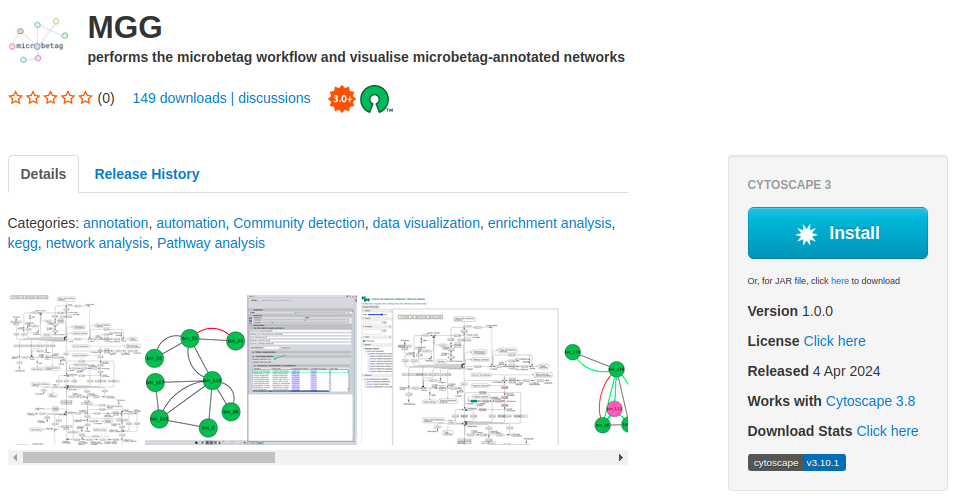Open the discussions link

pyautogui.click(x=274, y=98)
